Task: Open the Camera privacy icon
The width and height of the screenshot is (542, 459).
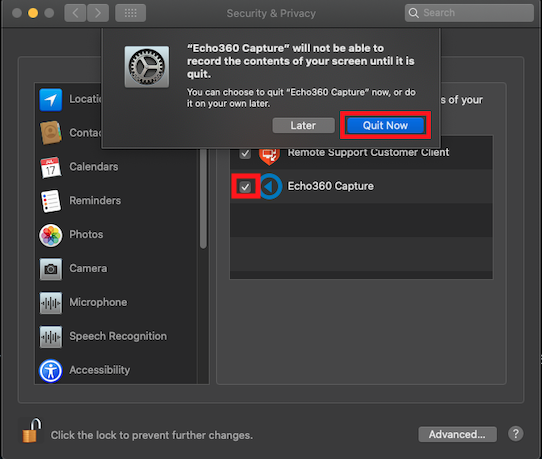Action: [51, 269]
